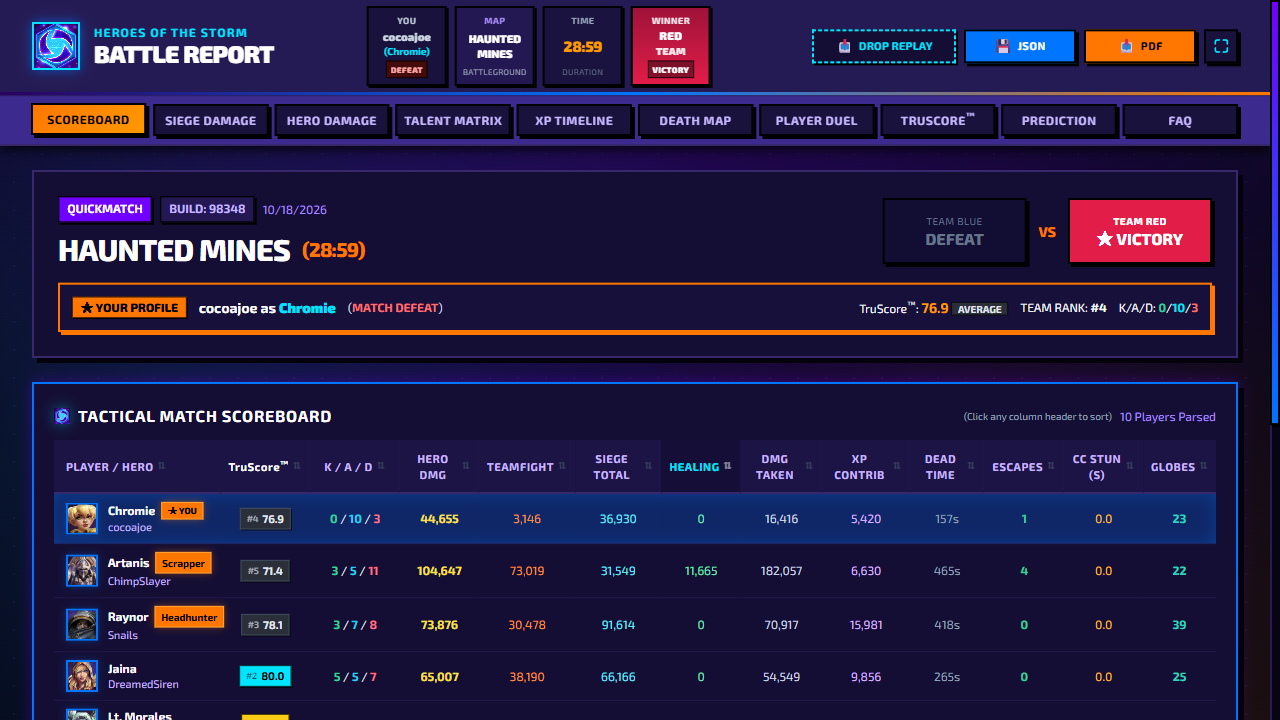Viewport: 1280px width, 720px height.
Task: Click the scoreboard section emblem icon
Action: (x=62, y=416)
